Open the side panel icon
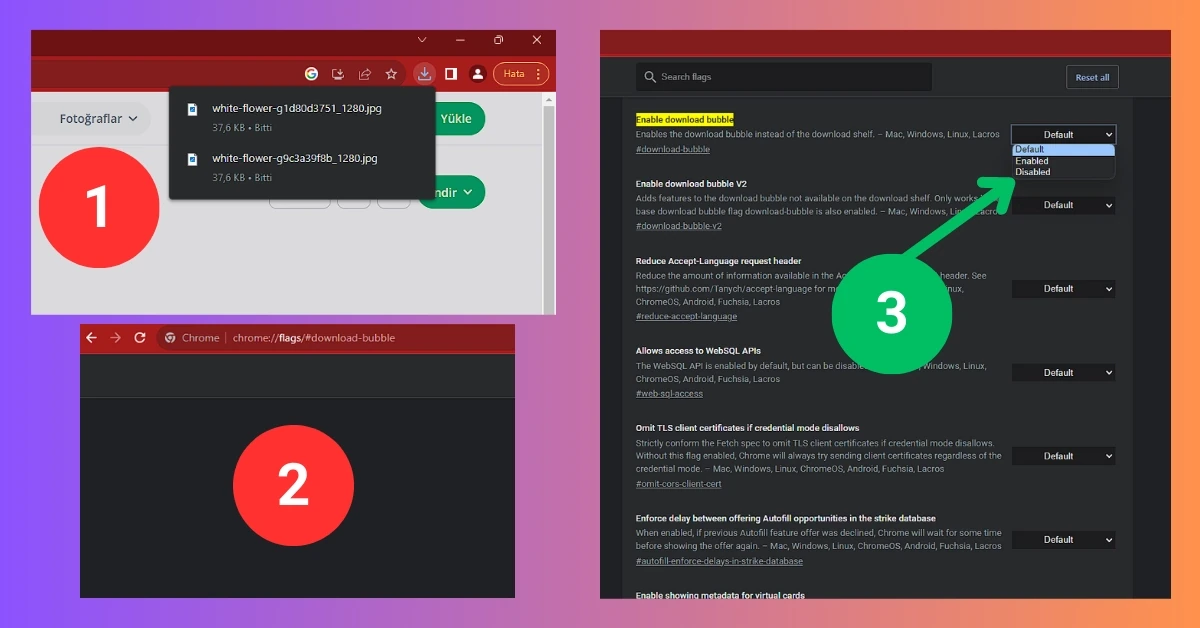1200x628 pixels. (452, 73)
